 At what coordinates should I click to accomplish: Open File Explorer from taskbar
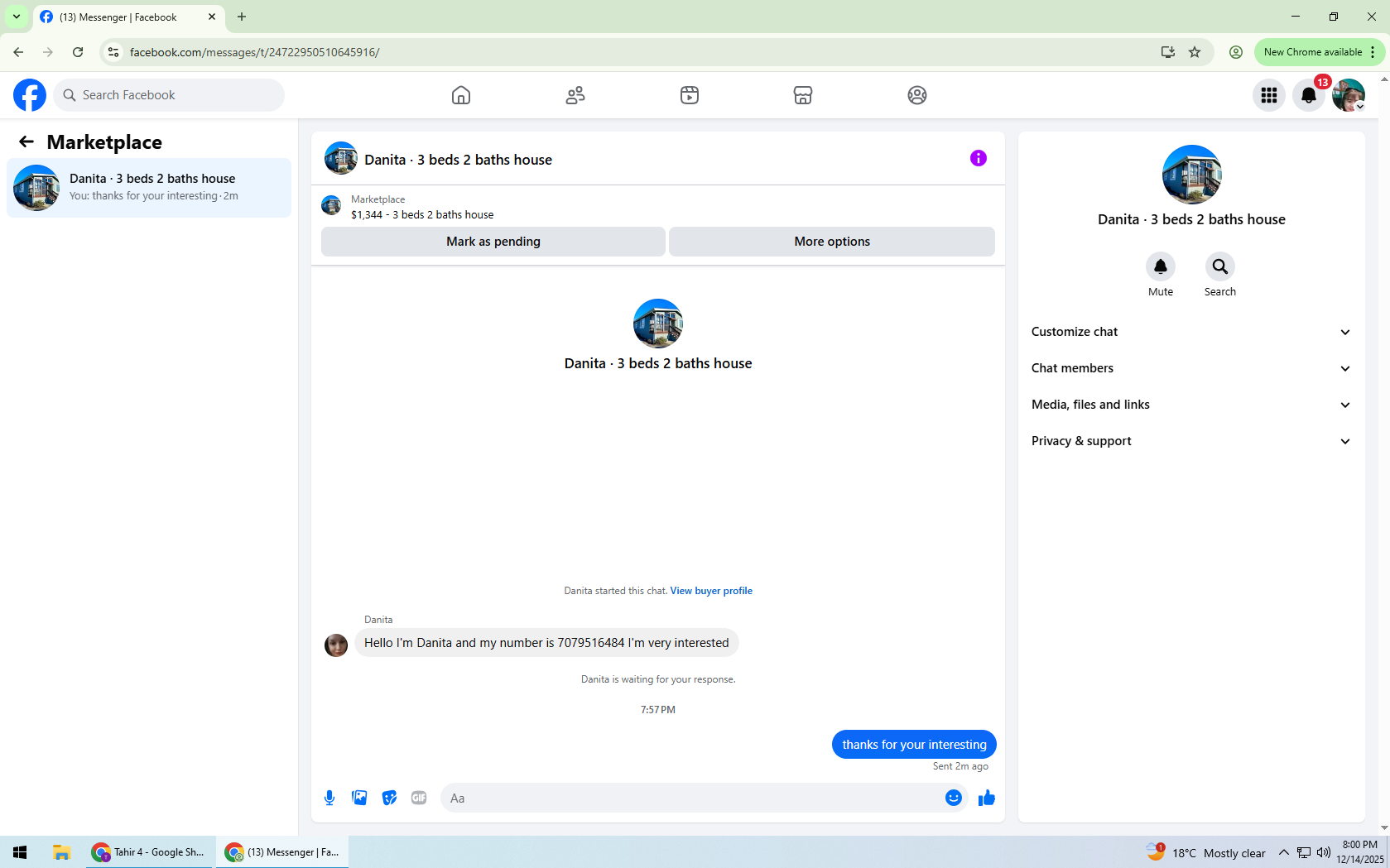61,852
